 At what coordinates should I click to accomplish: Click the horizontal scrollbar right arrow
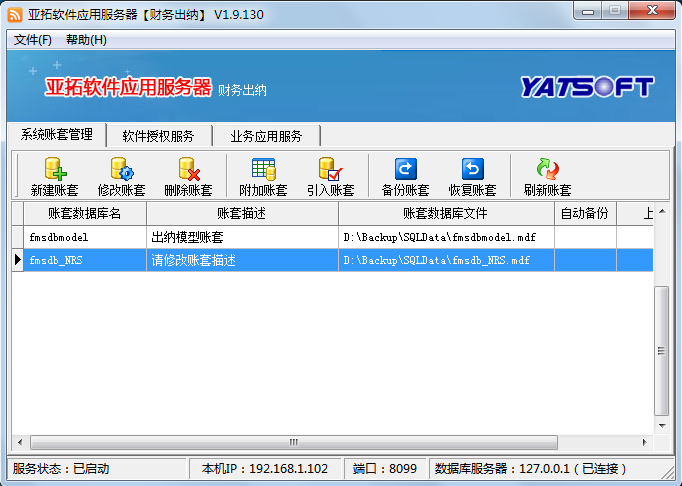click(647, 442)
